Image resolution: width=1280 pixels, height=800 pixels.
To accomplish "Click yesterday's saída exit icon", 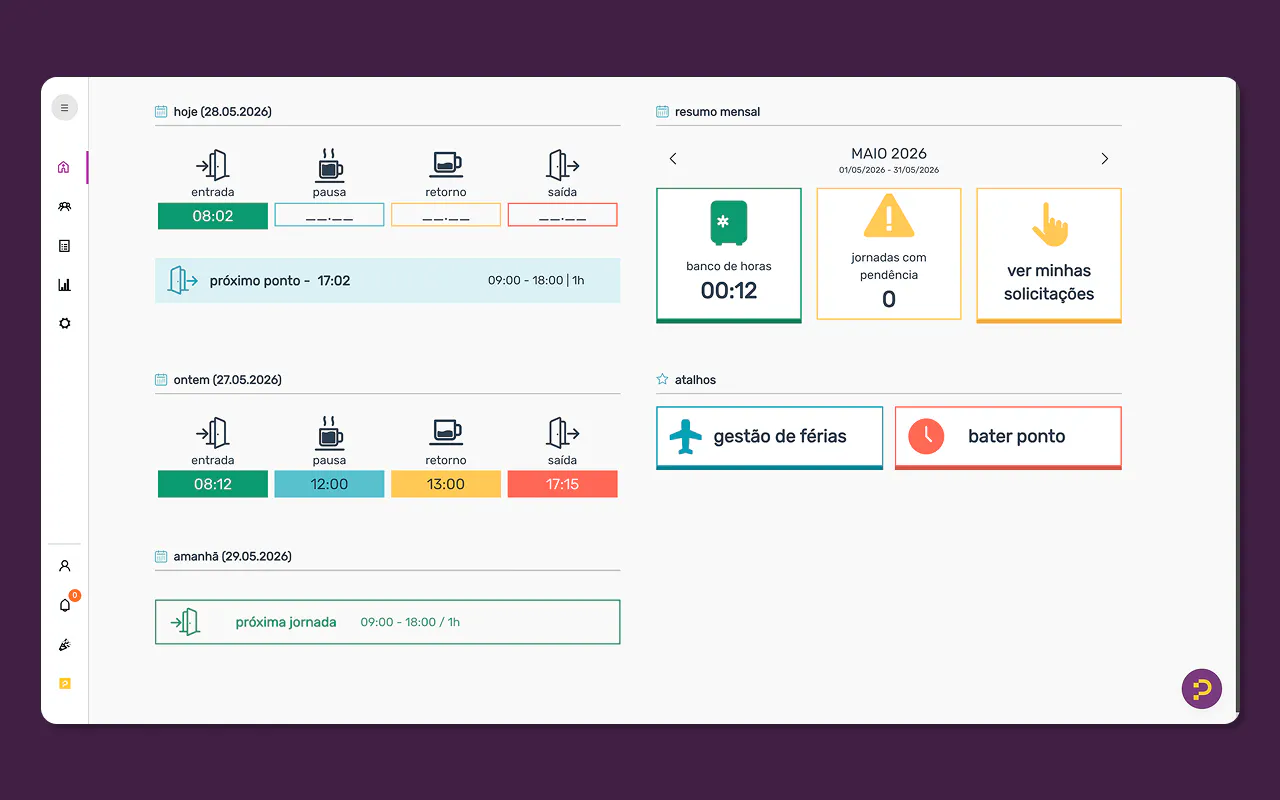I will click(x=563, y=433).
